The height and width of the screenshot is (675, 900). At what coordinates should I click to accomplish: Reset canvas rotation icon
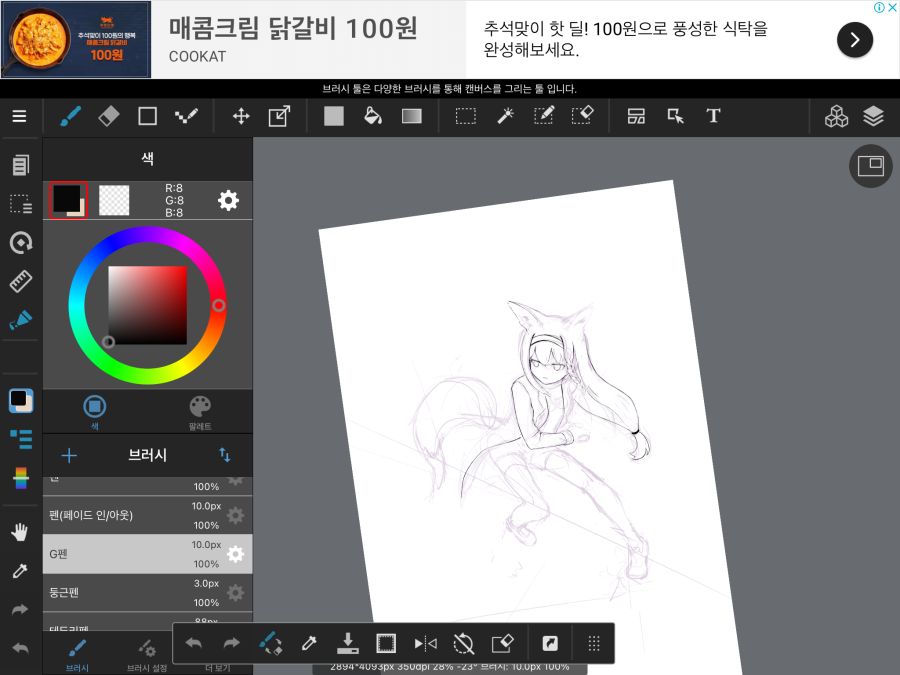[x=464, y=643]
